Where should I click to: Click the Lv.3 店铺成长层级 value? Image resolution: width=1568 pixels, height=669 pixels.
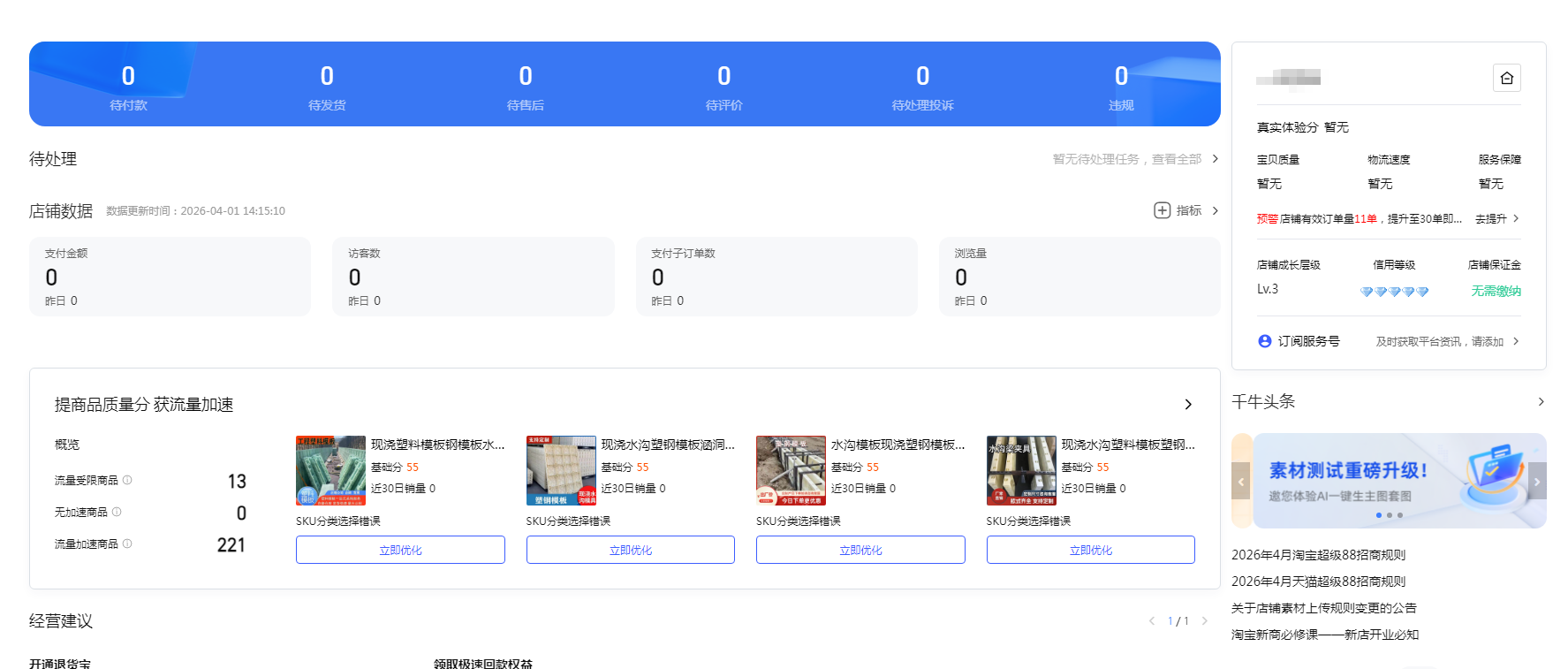[1268, 289]
